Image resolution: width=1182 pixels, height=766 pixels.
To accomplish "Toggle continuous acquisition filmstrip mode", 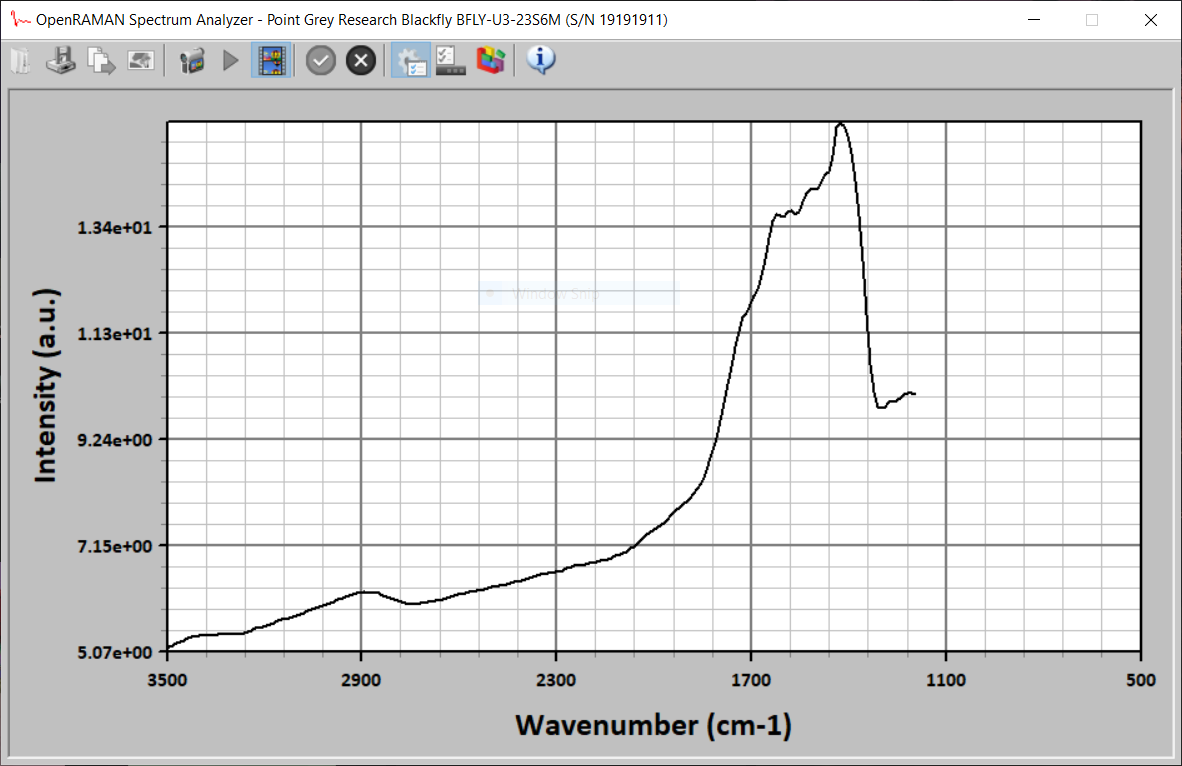I will [271, 60].
